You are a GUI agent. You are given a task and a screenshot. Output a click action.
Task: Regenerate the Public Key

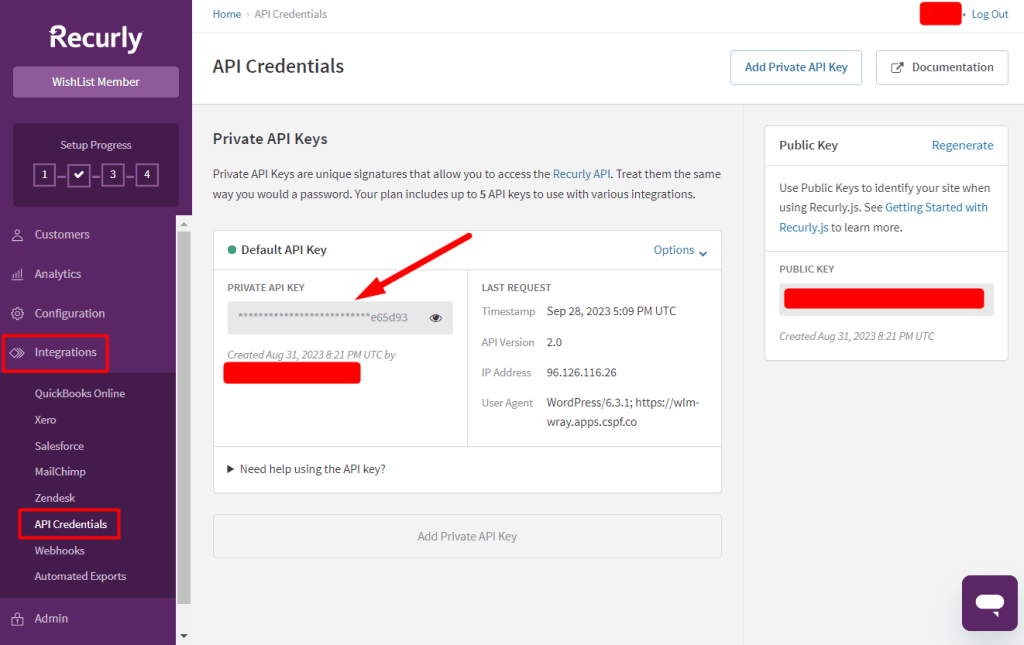[x=962, y=145]
